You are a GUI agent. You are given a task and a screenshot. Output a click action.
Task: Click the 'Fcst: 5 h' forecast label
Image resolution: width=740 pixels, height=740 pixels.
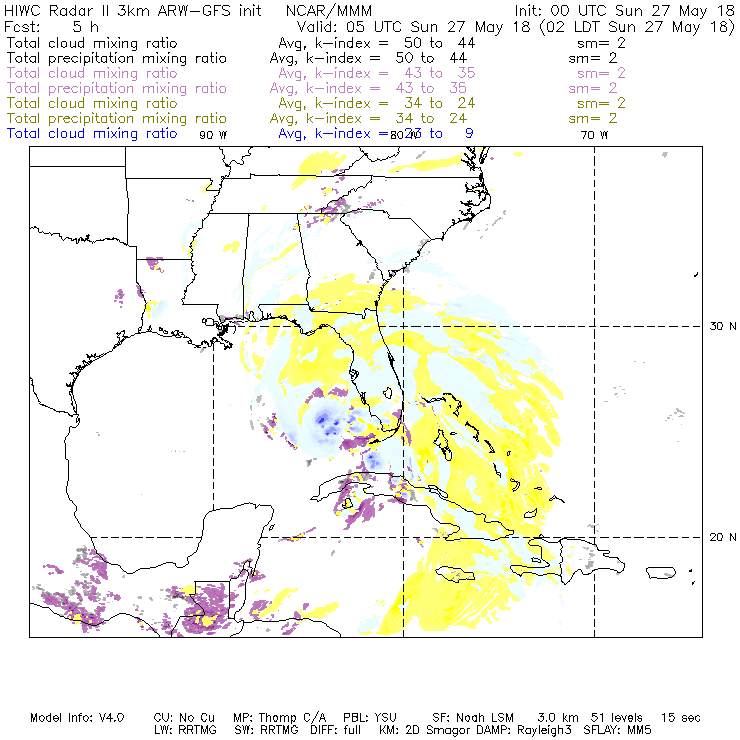coord(51,26)
